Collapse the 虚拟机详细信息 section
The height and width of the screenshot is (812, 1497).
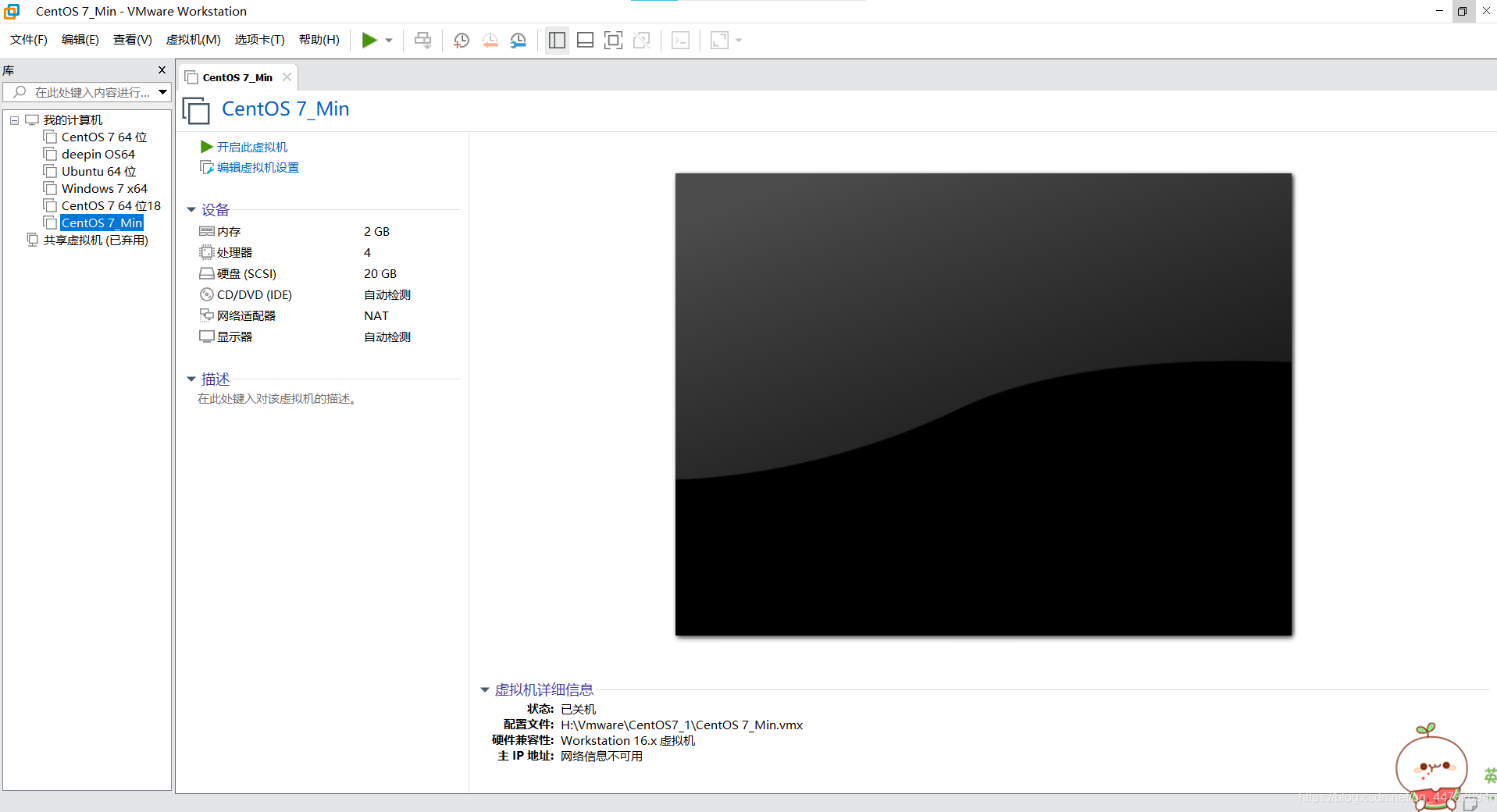tap(484, 690)
